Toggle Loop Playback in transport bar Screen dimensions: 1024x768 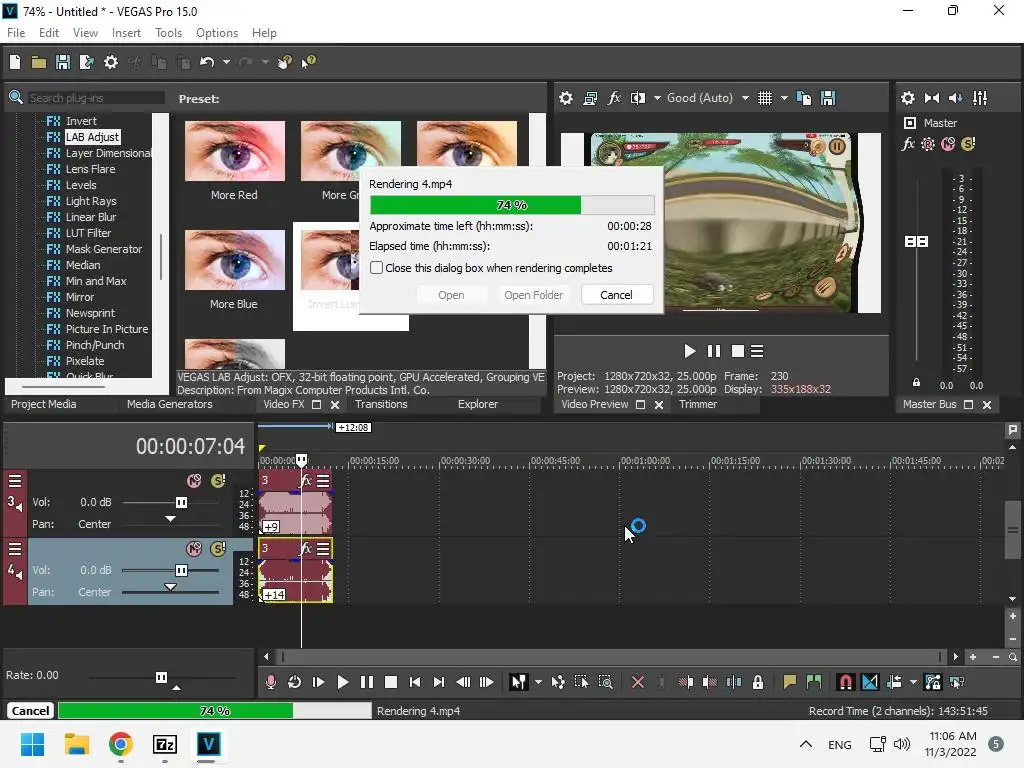pyautogui.click(x=295, y=682)
